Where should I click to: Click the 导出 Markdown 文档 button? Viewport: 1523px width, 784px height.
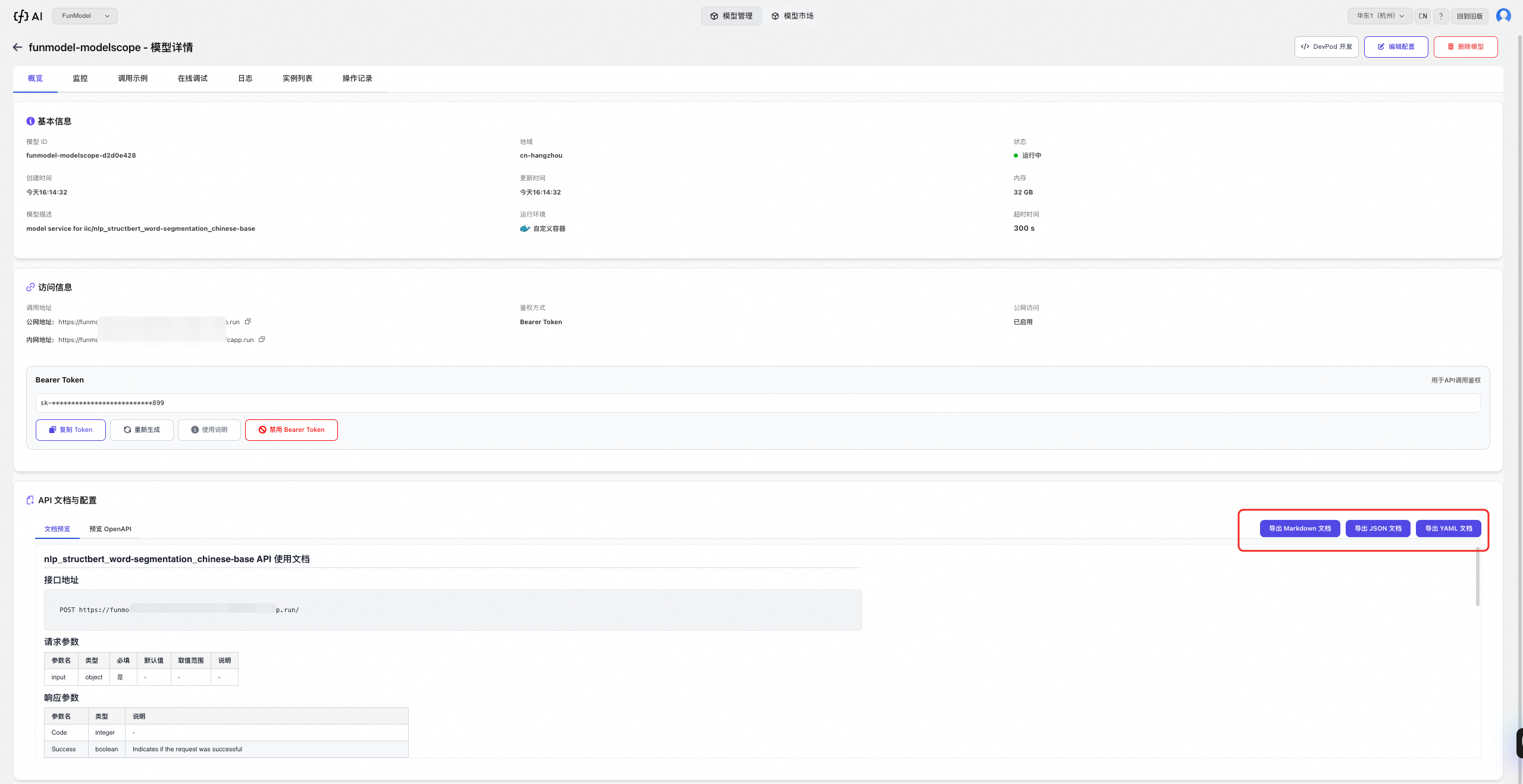click(1299, 528)
